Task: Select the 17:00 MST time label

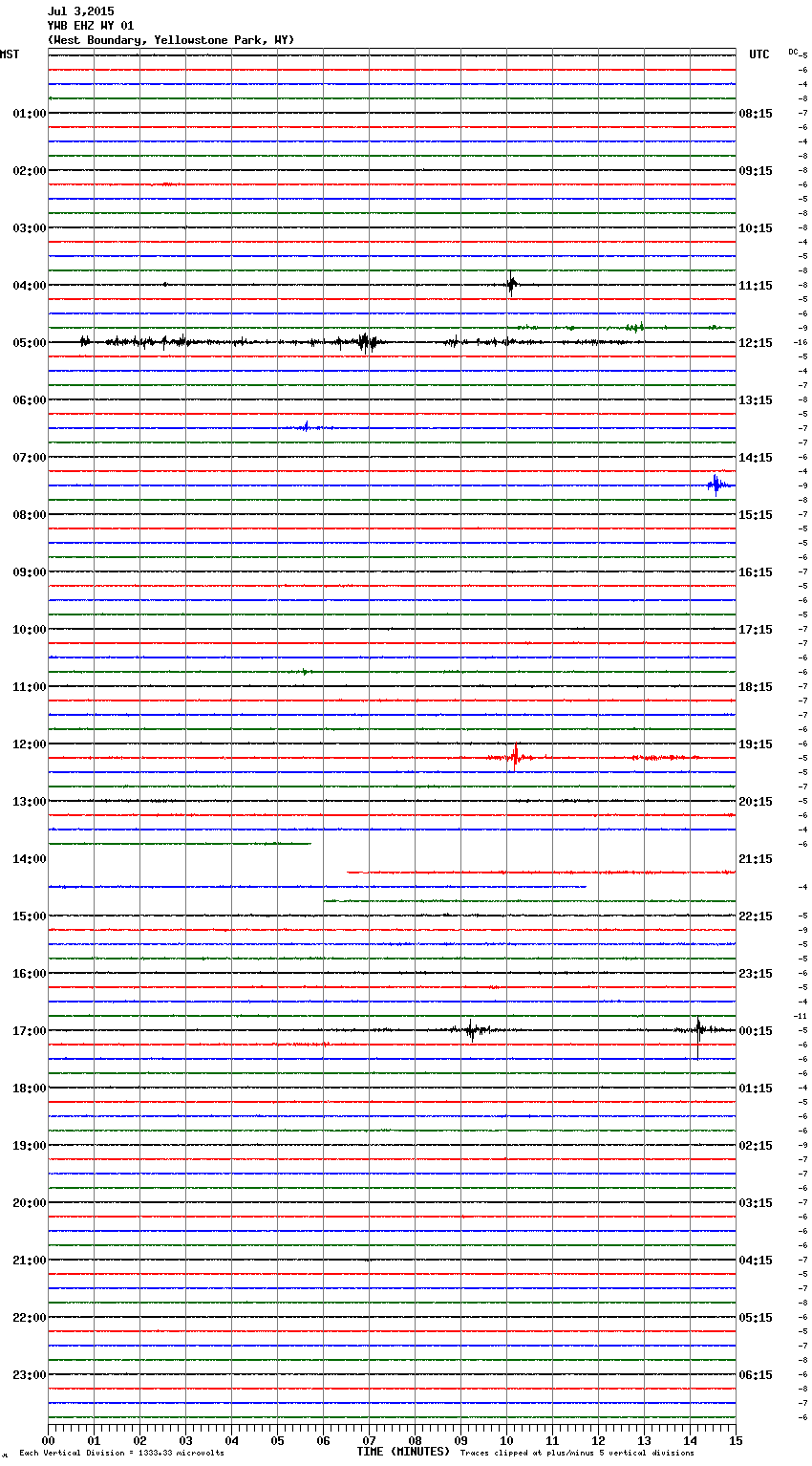Action: [30, 1031]
